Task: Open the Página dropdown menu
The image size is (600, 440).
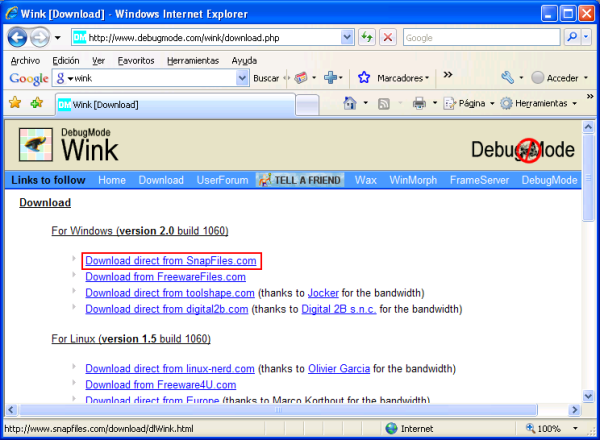Action: pyautogui.click(x=469, y=103)
